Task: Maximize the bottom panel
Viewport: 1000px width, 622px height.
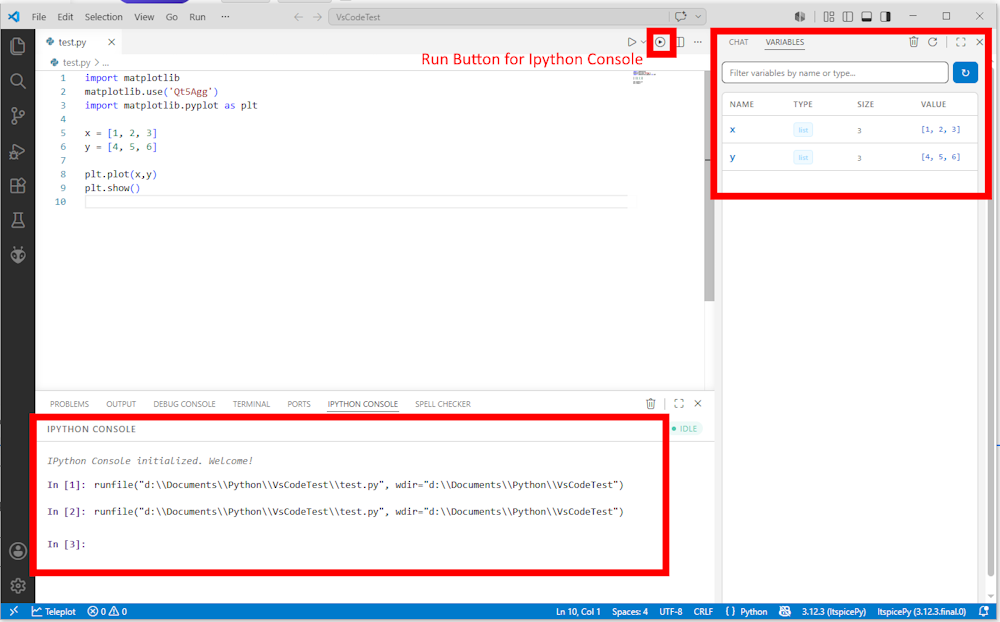Action: (679, 404)
